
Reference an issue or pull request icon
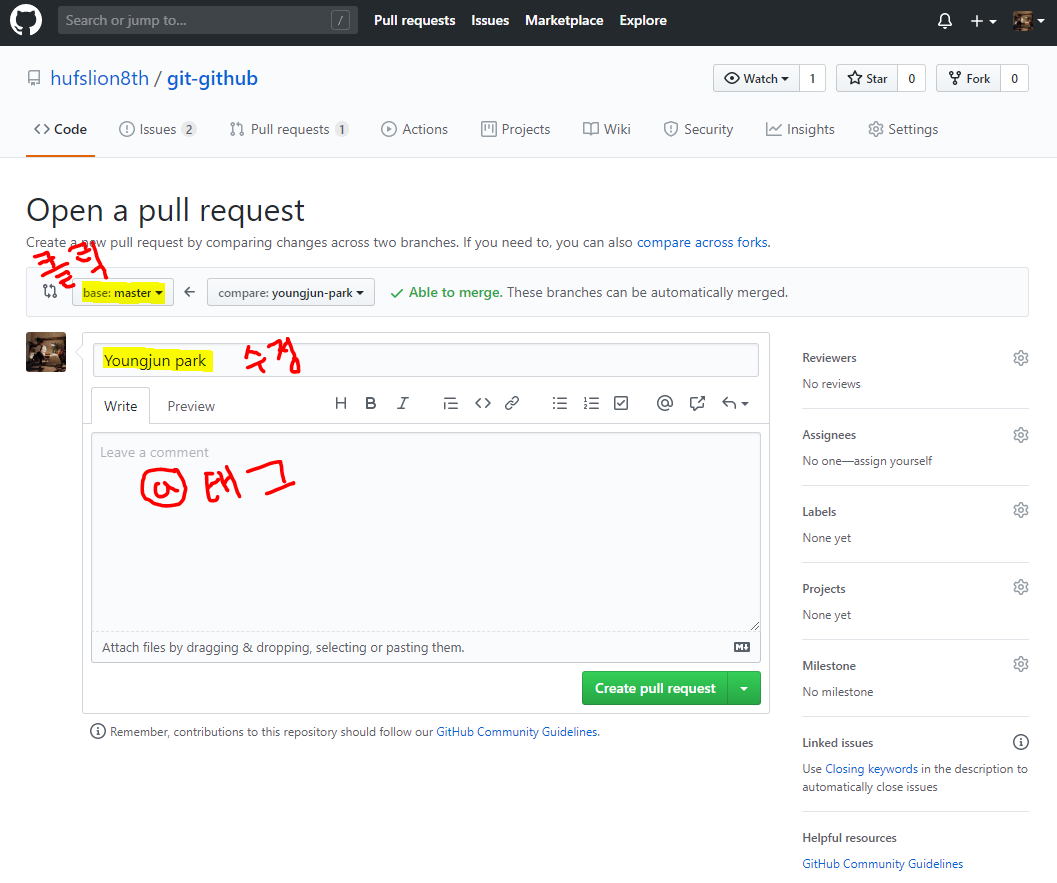coord(697,403)
